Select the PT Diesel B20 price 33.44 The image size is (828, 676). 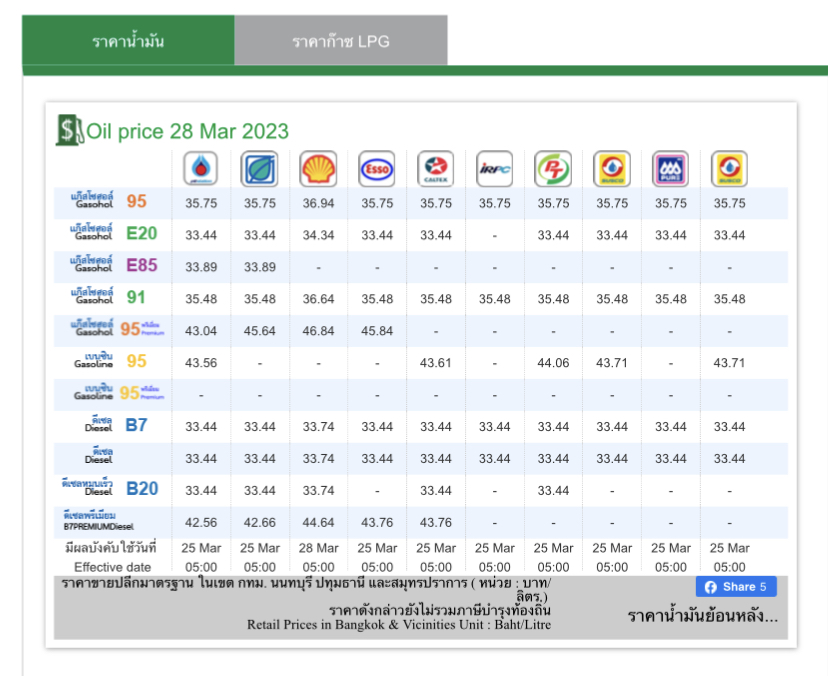[553, 491]
